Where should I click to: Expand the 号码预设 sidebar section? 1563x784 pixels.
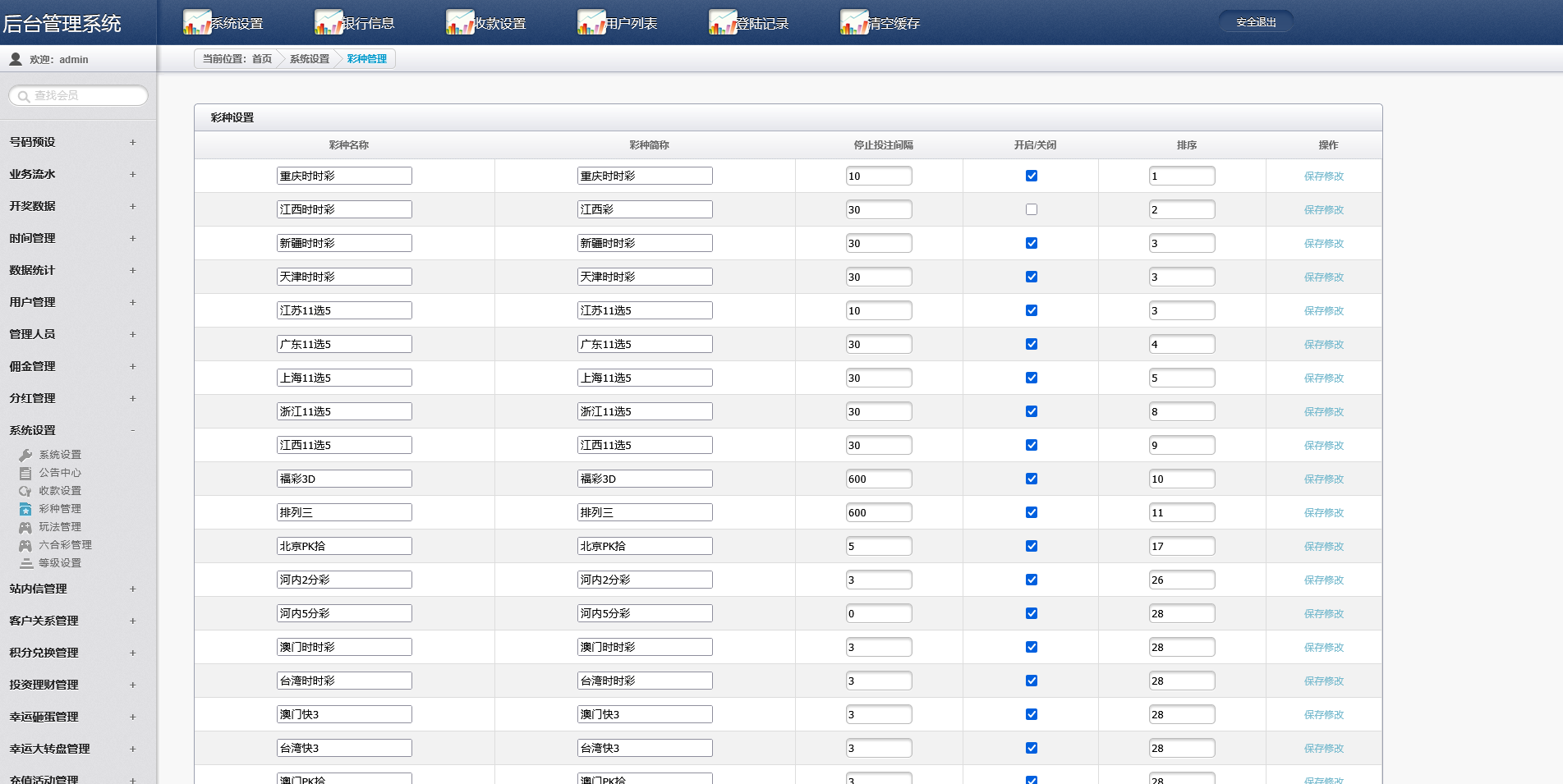point(132,142)
